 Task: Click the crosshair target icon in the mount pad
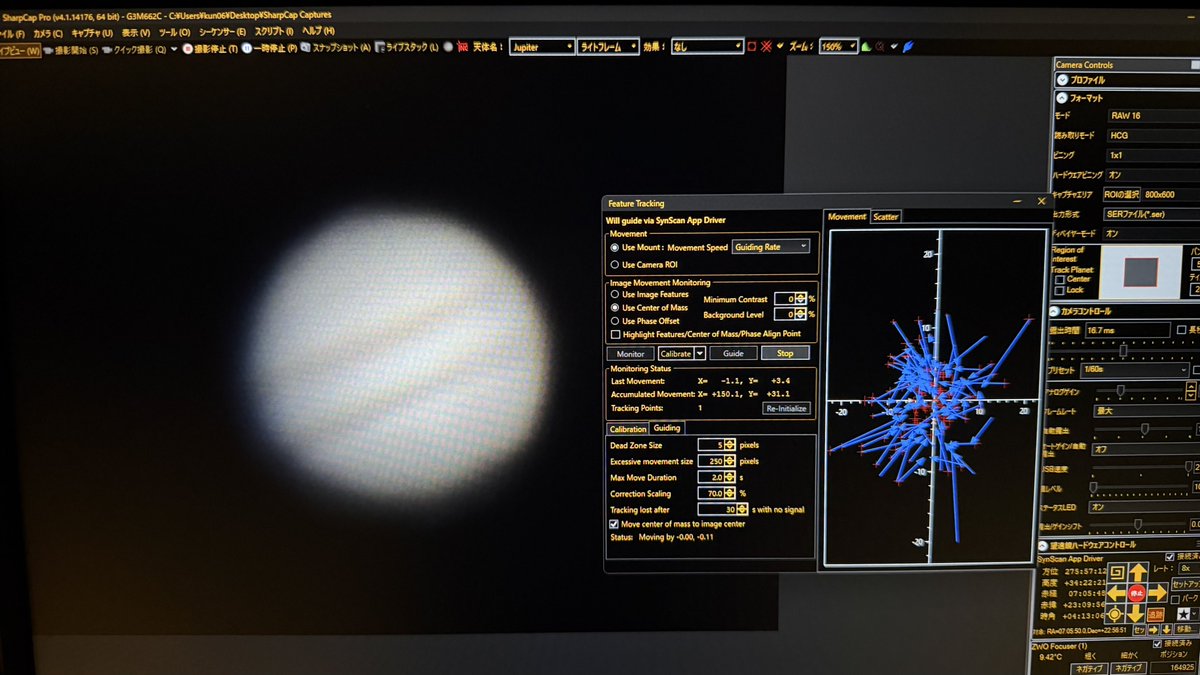[1115, 614]
